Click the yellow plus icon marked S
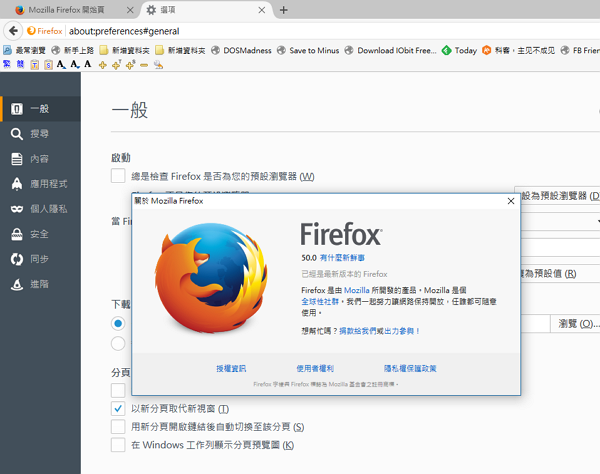 coord(130,65)
